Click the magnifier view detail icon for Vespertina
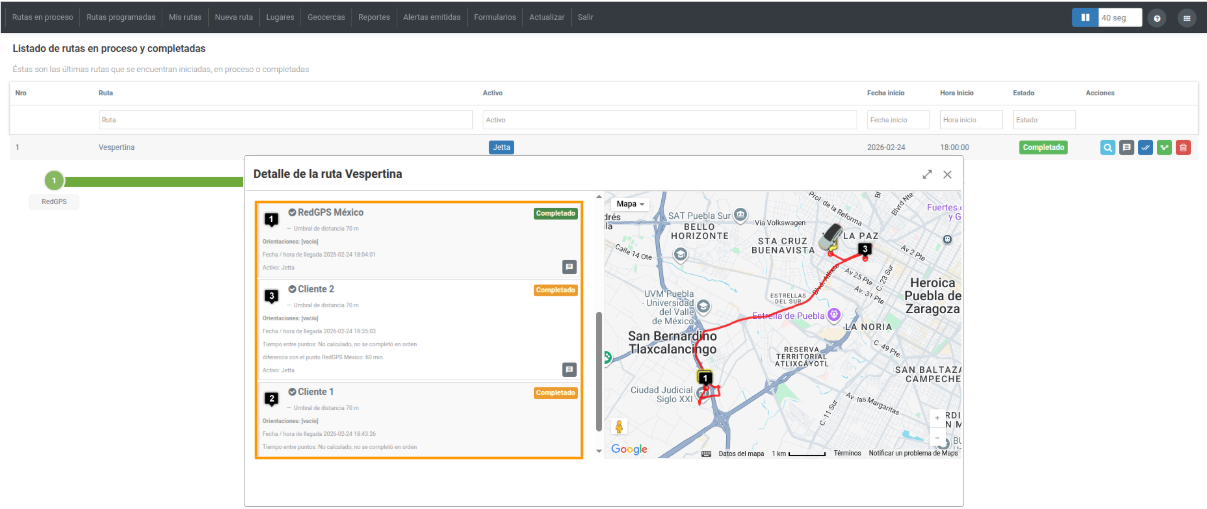1207x509 pixels. tap(1108, 147)
